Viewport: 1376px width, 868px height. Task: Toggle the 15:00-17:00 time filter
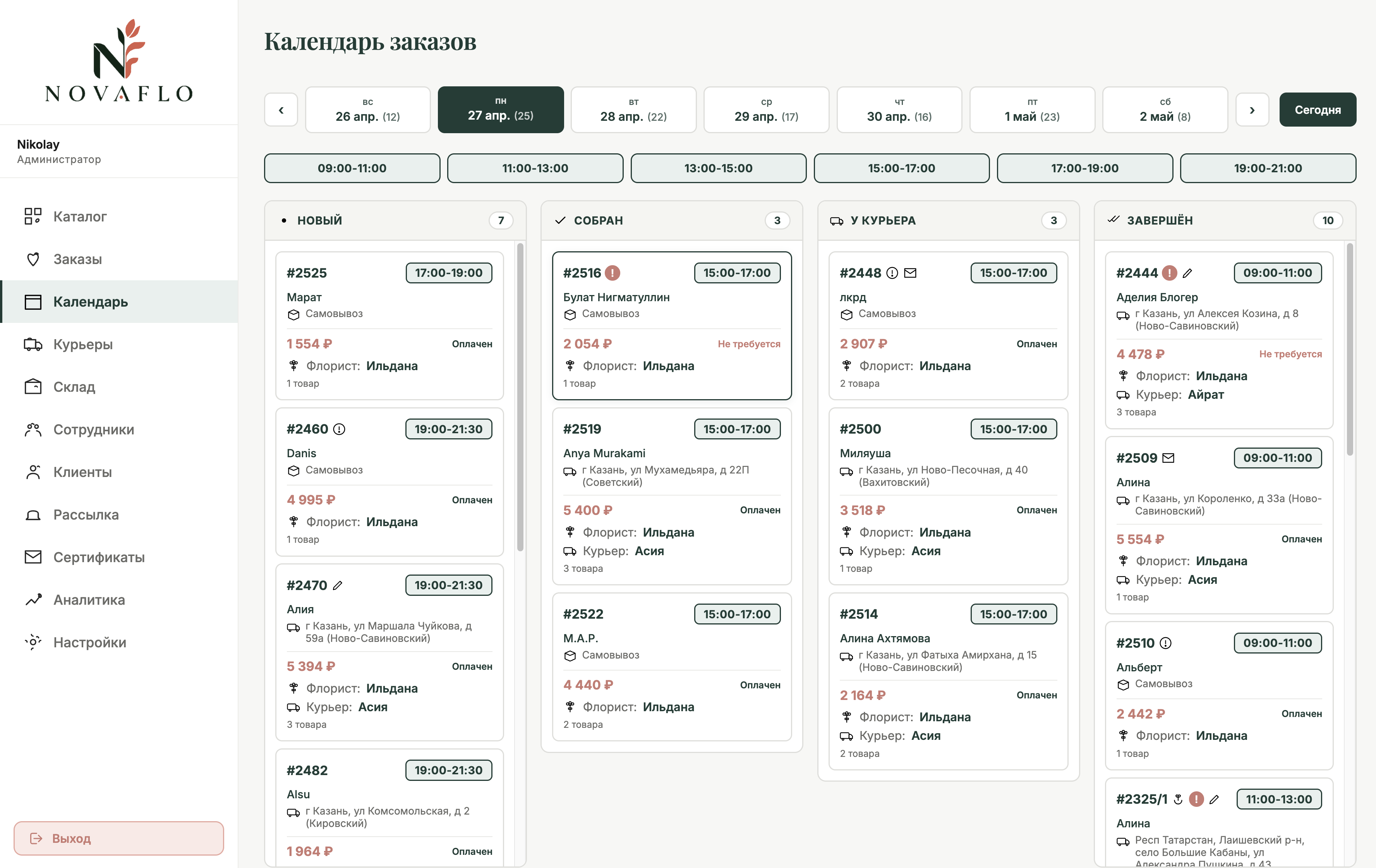[901, 168]
